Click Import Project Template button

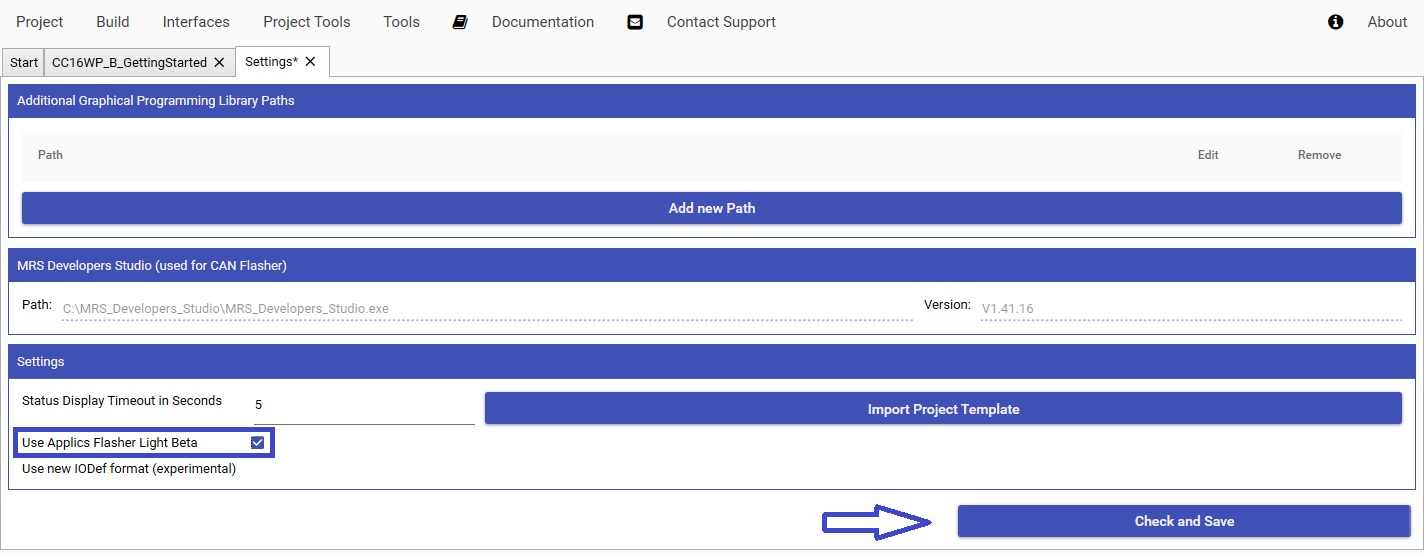pyautogui.click(x=943, y=409)
